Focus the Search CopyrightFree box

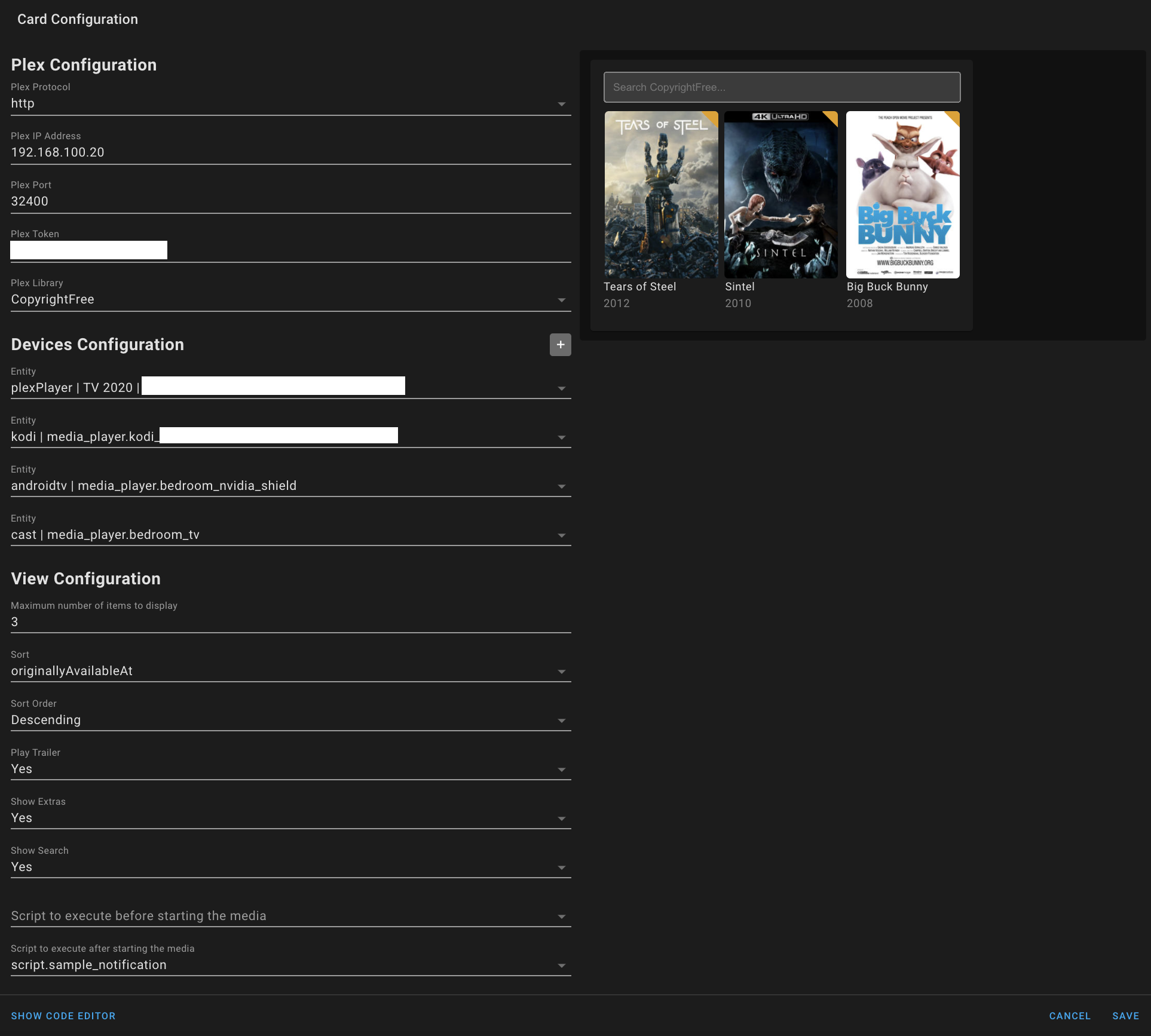click(782, 87)
